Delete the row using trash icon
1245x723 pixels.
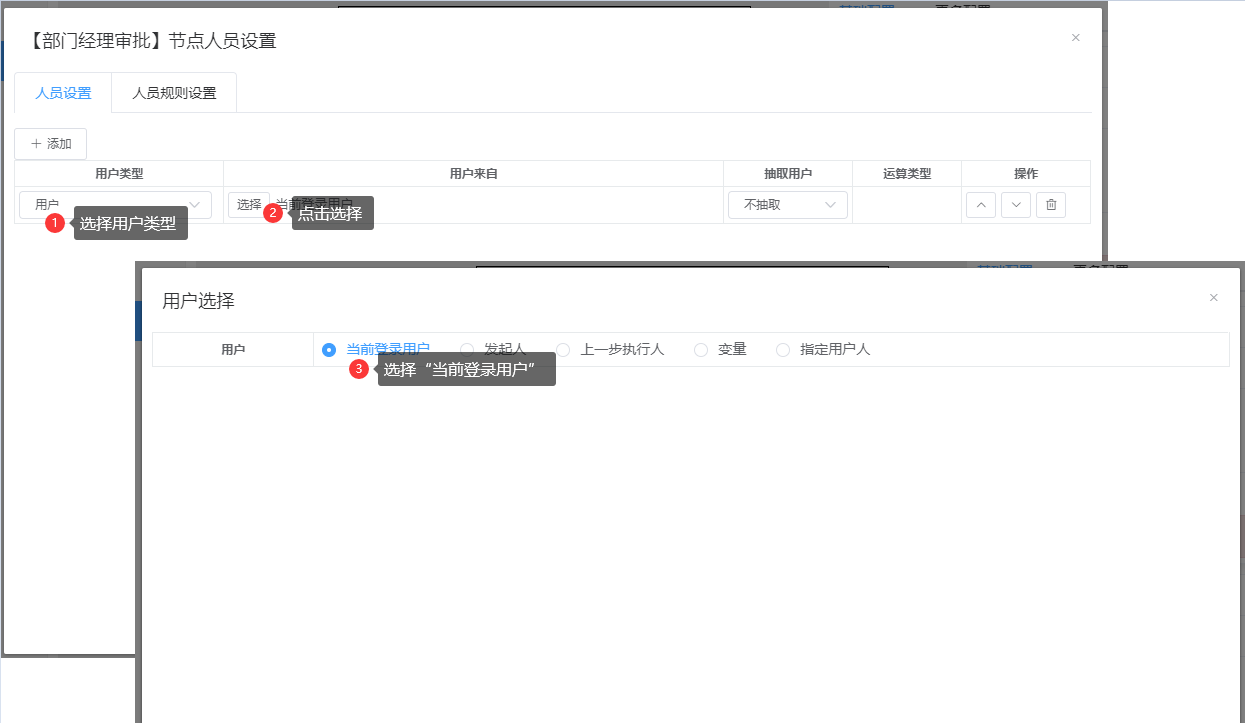pyautogui.click(x=1051, y=205)
